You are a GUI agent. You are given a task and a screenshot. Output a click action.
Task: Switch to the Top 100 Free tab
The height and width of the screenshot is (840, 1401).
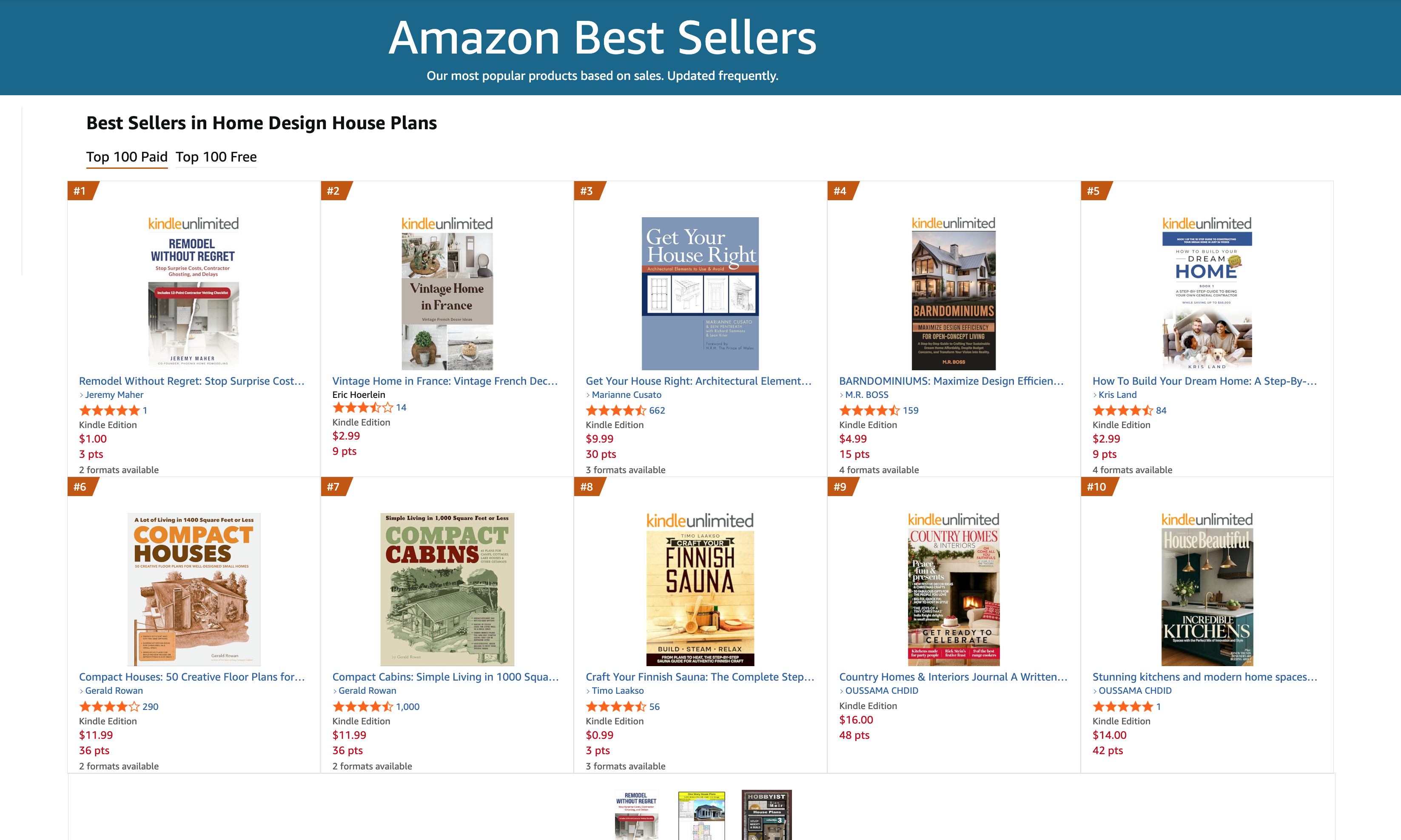point(216,157)
